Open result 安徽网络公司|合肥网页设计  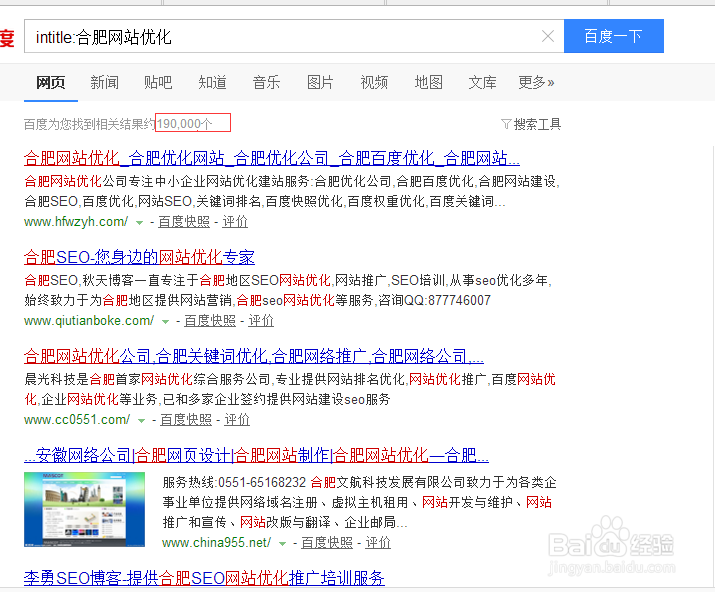coord(256,455)
